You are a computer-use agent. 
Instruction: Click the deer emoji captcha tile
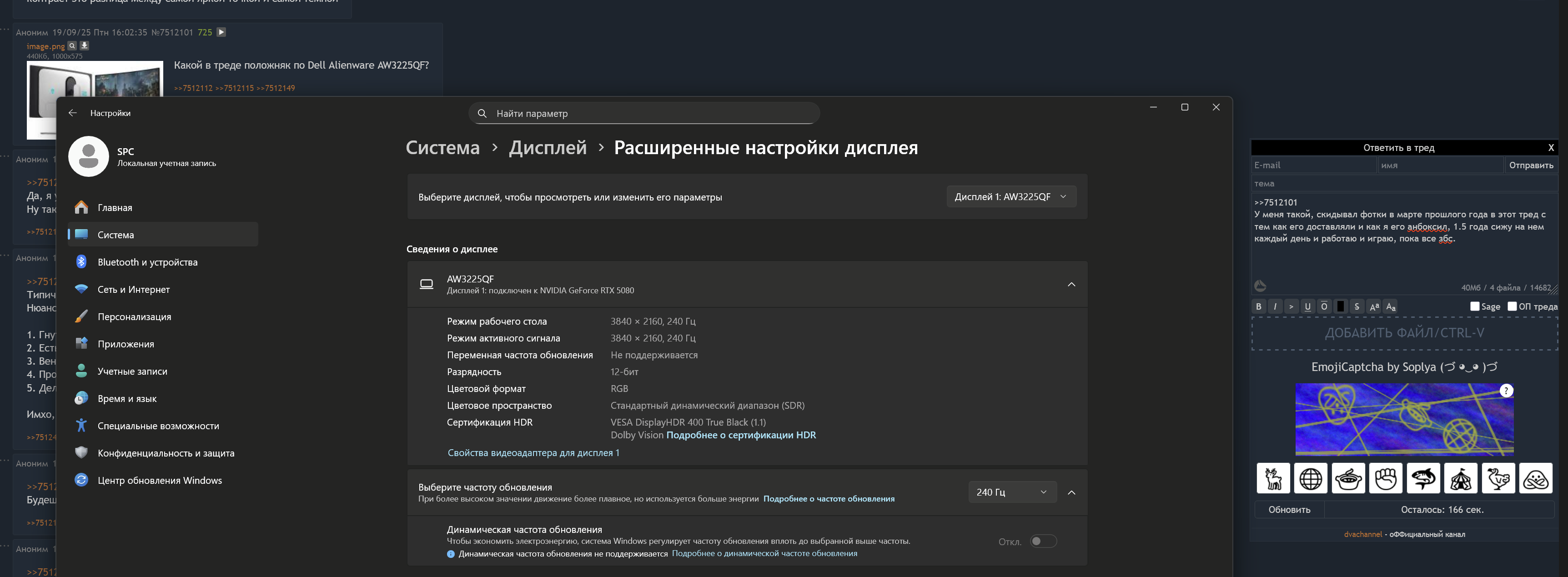click(1273, 478)
